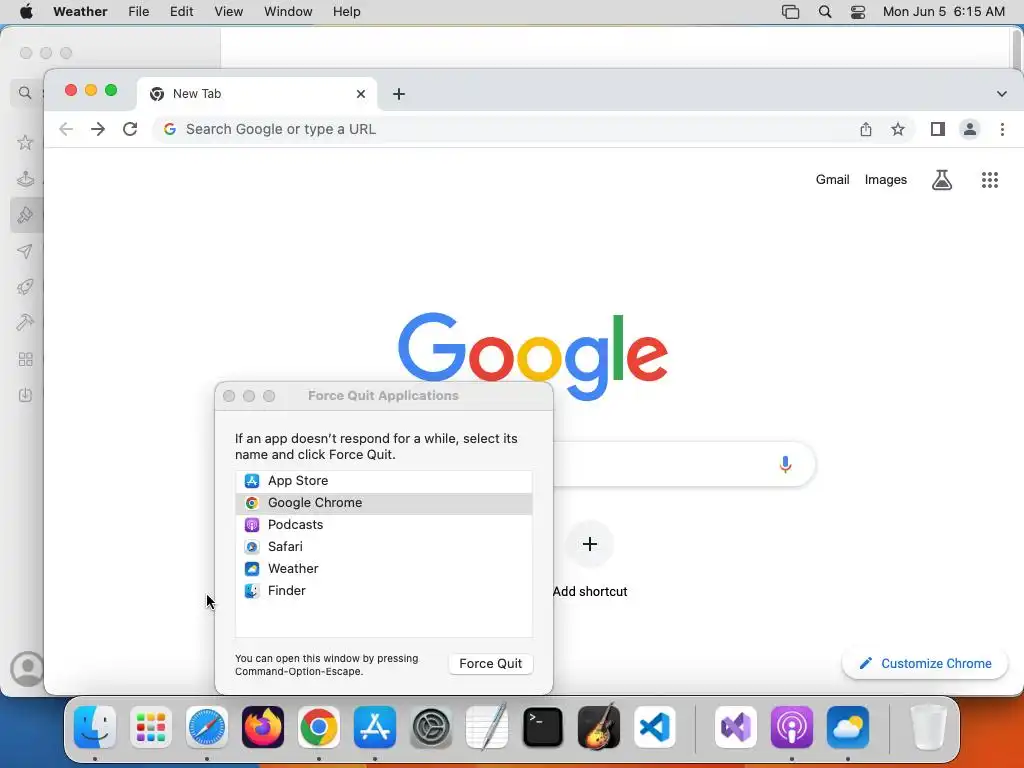Open Safari from the Dock
The width and height of the screenshot is (1024, 768).
(x=207, y=727)
